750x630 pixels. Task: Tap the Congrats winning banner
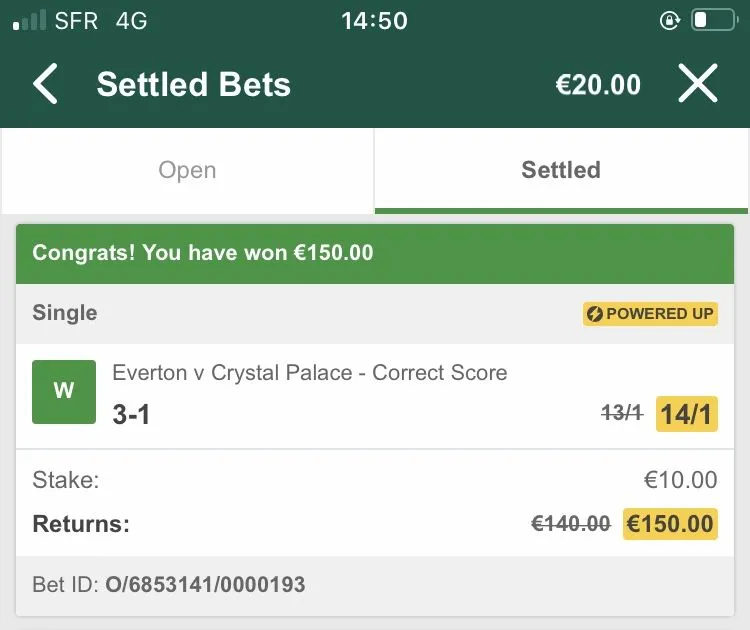[375, 253]
